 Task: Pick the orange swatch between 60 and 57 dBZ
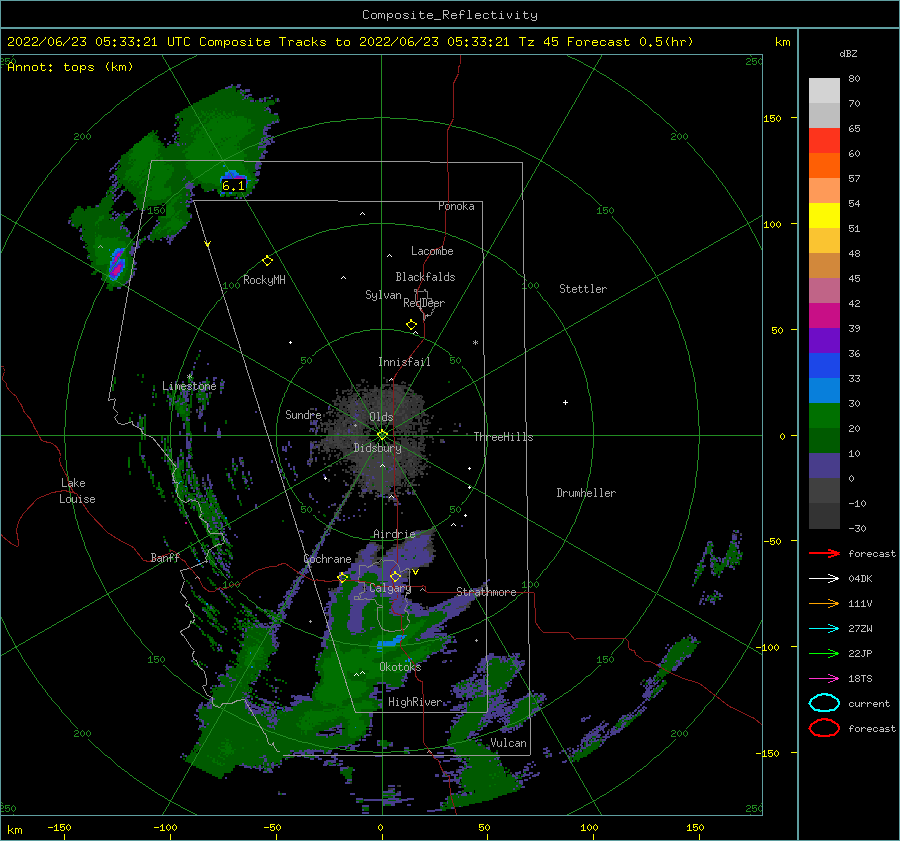pos(824,166)
